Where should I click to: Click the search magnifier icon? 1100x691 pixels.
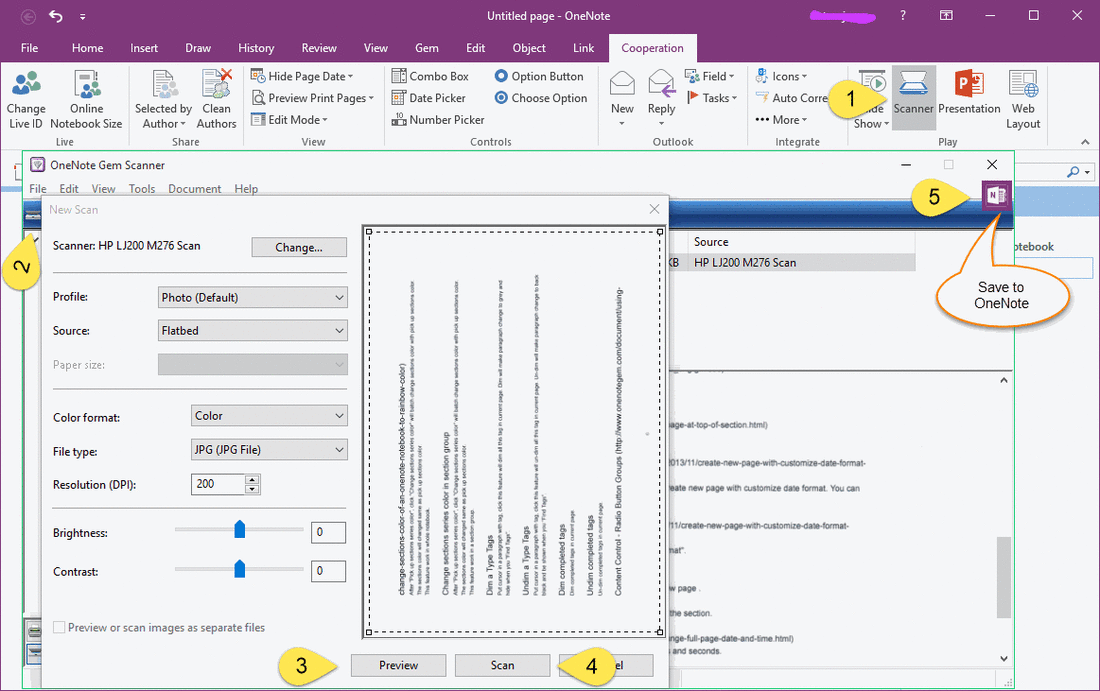[x=1073, y=171]
